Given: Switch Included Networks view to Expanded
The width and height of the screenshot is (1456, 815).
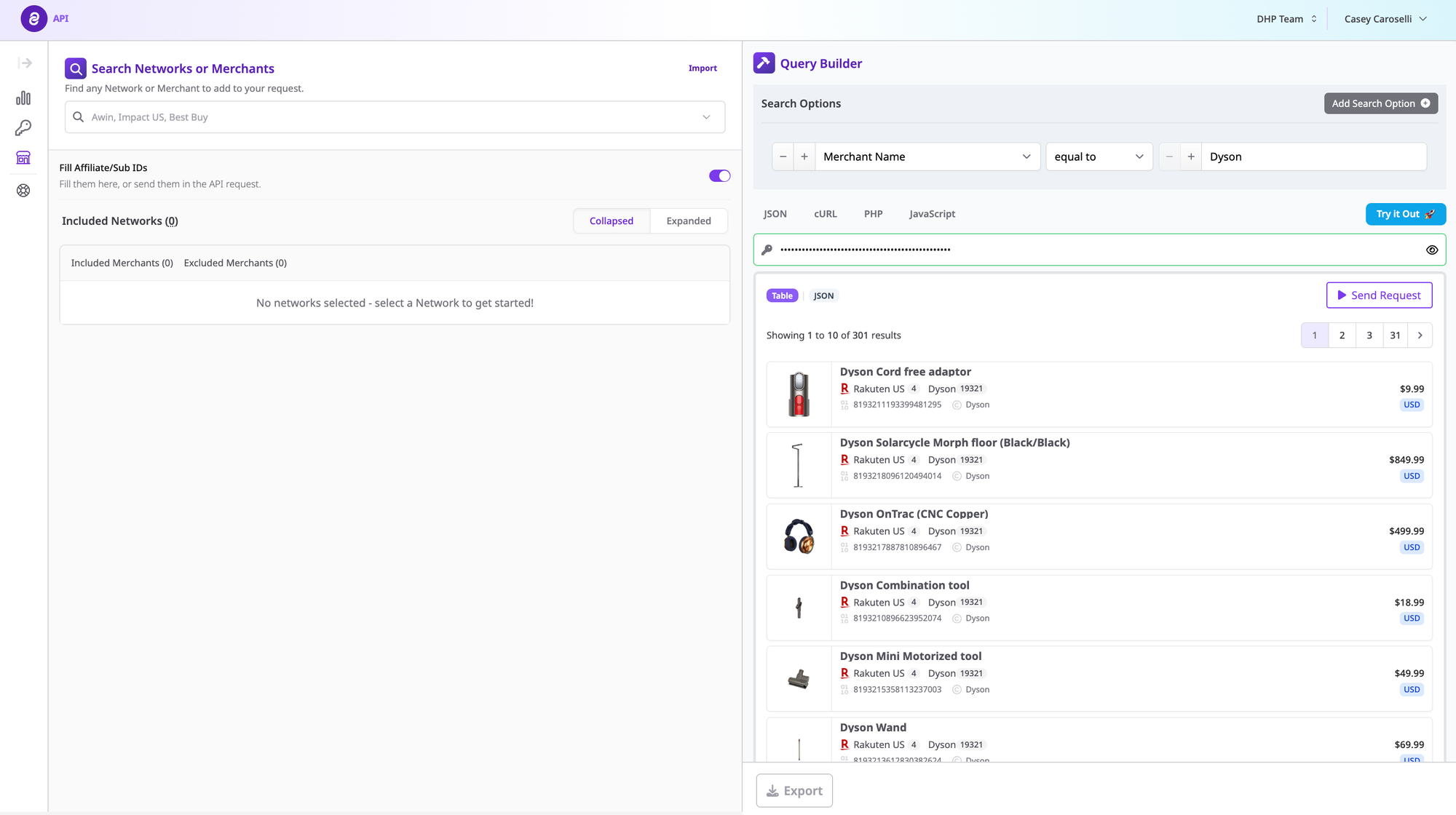Looking at the screenshot, I should coord(688,221).
